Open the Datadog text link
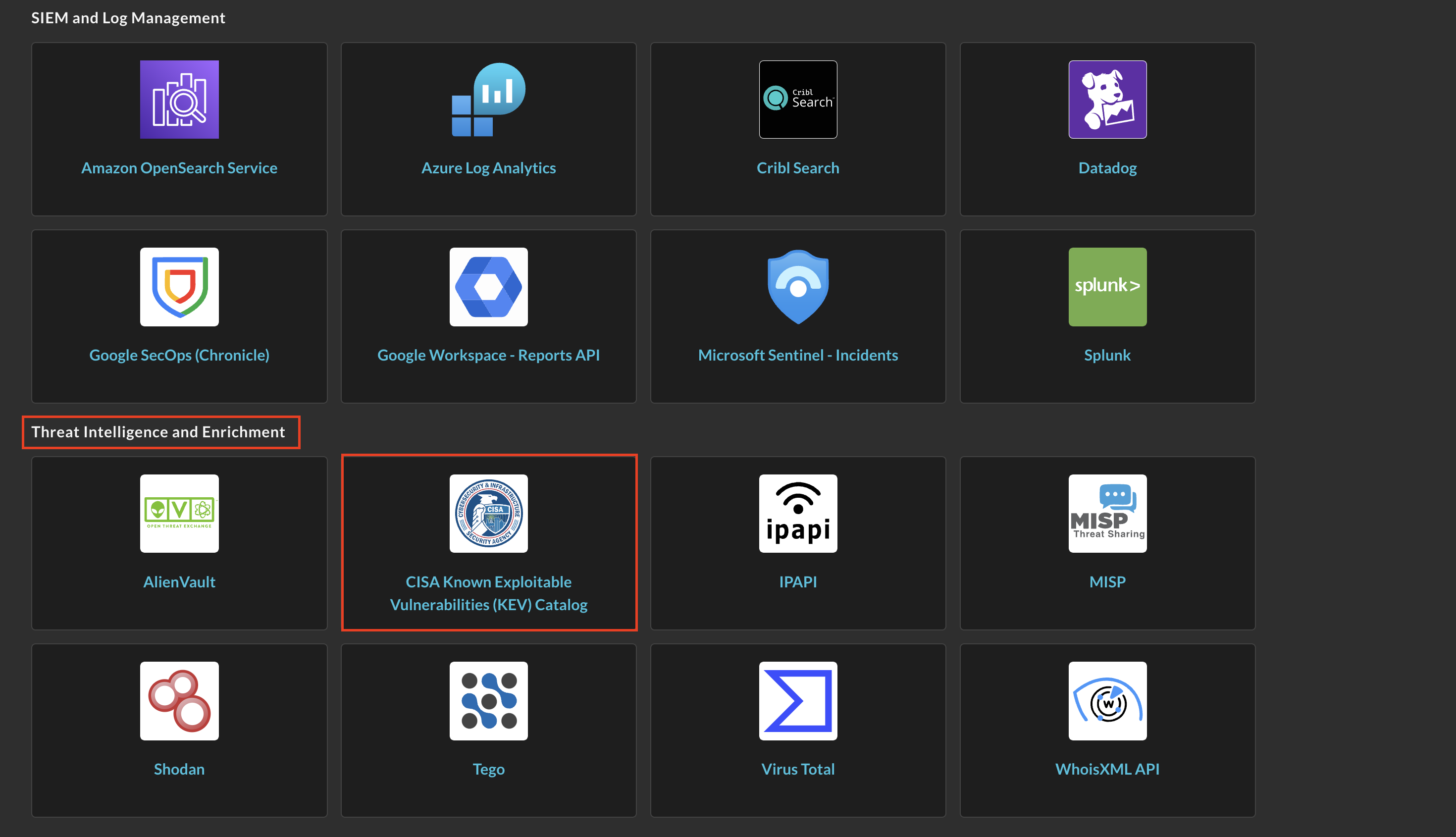 (x=1107, y=168)
